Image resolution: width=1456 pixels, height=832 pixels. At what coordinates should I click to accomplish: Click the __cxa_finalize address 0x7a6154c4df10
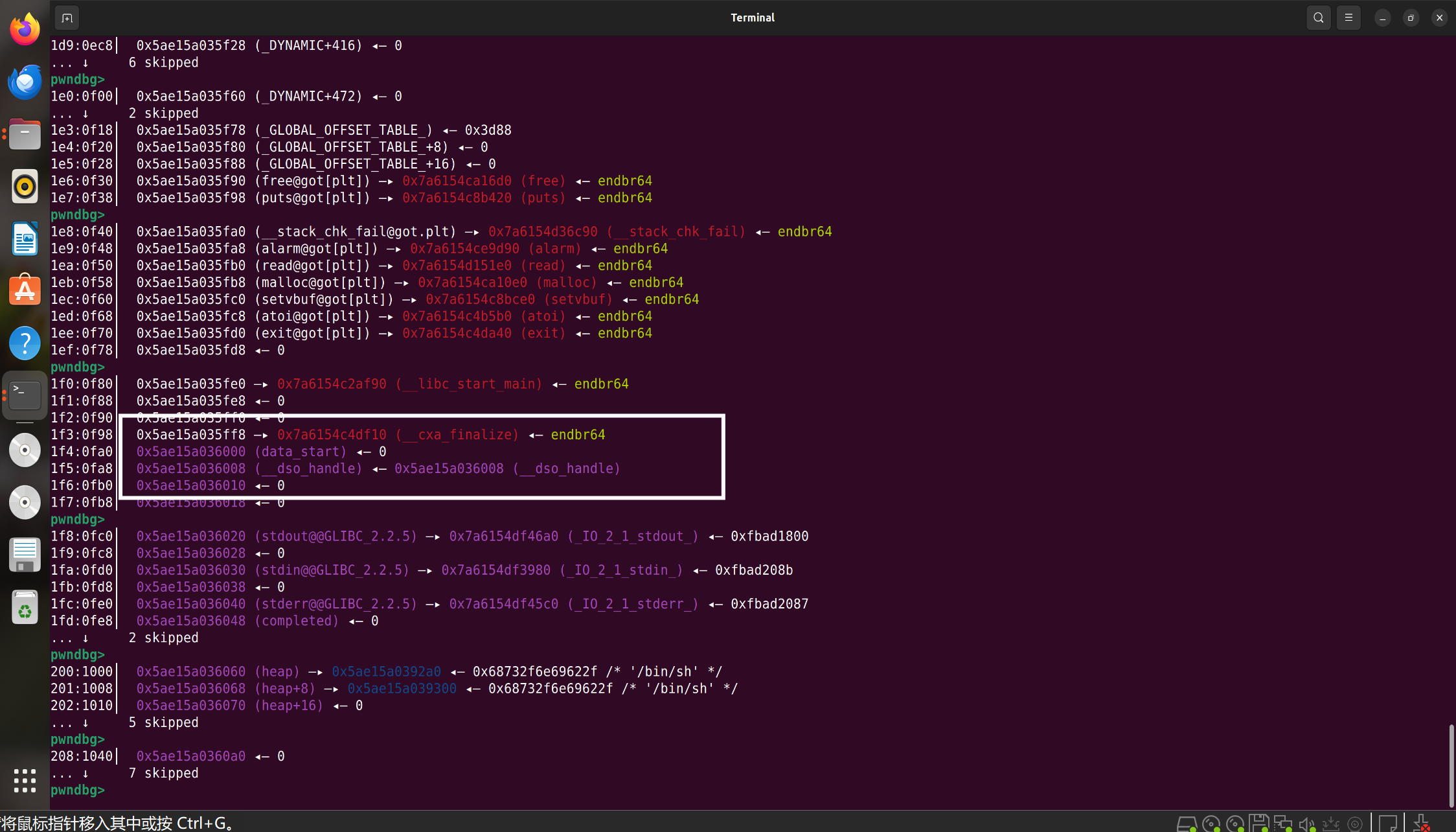(332, 435)
